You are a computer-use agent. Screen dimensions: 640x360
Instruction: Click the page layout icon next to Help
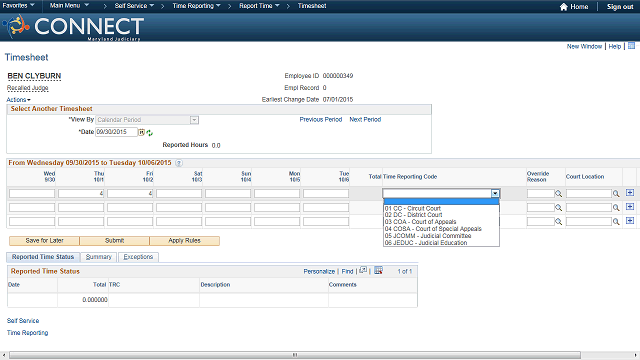(x=631, y=46)
